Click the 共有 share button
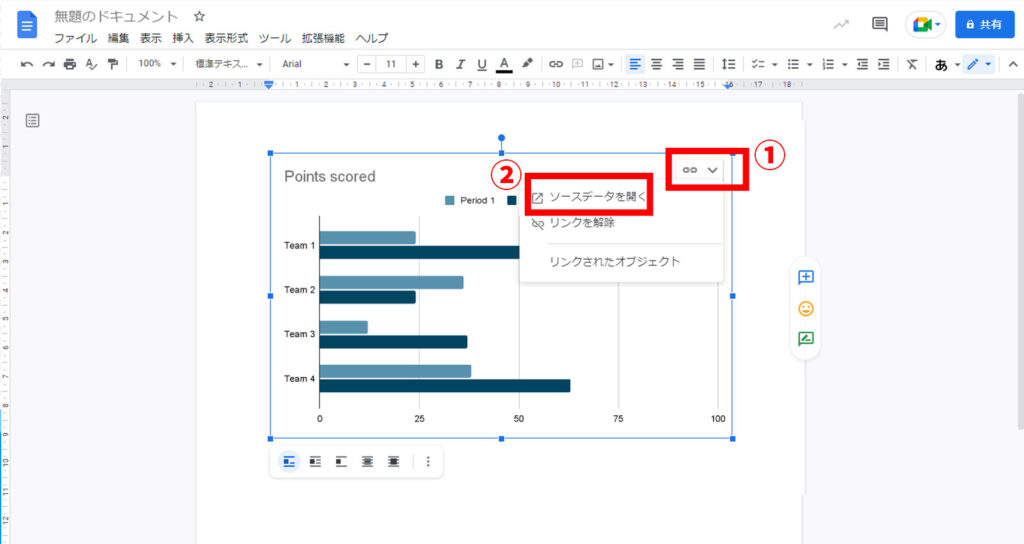Viewport: 1024px width, 544px height. (x=985, y=24)
